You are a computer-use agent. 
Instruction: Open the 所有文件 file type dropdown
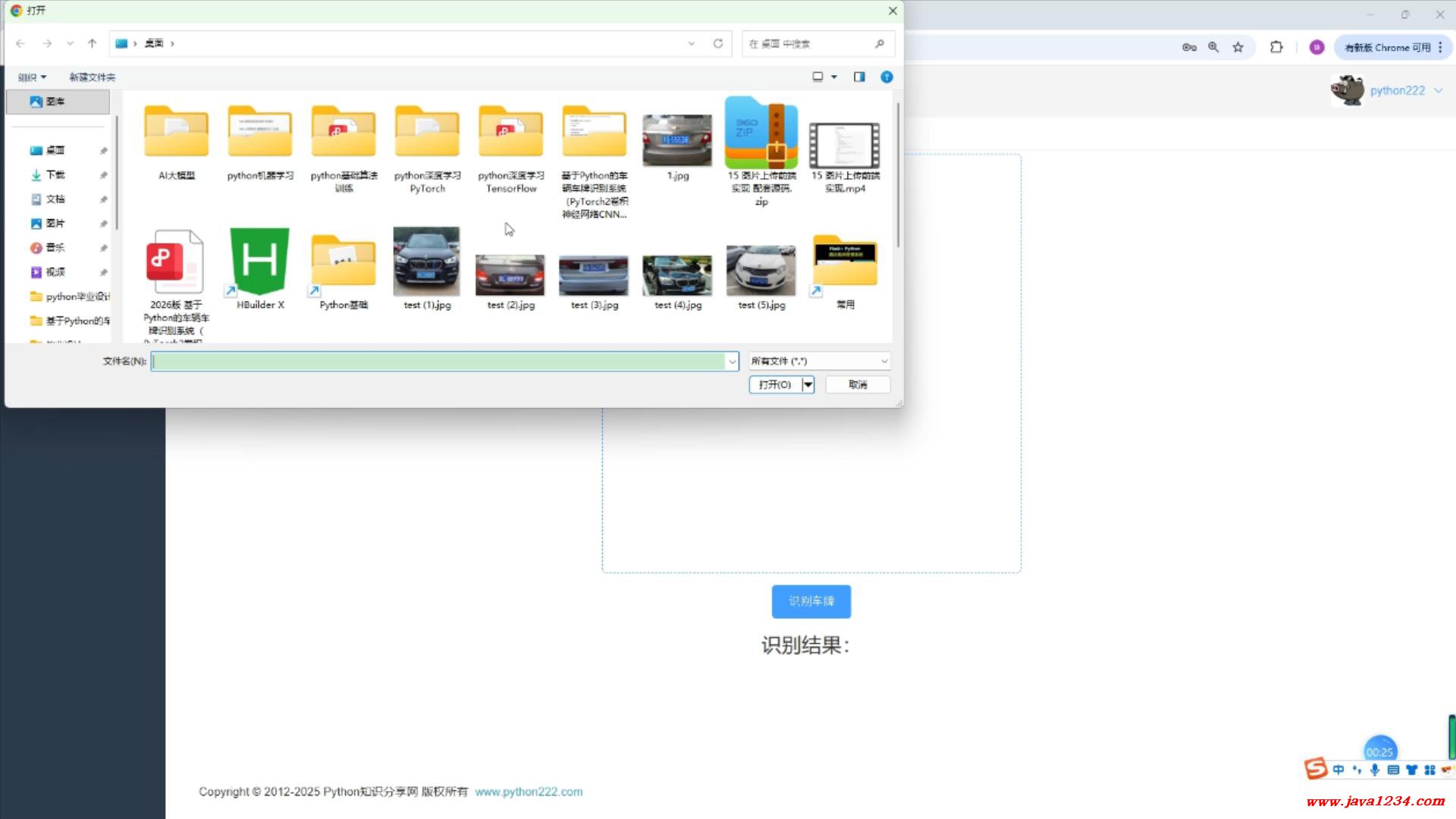click(819, 361)
